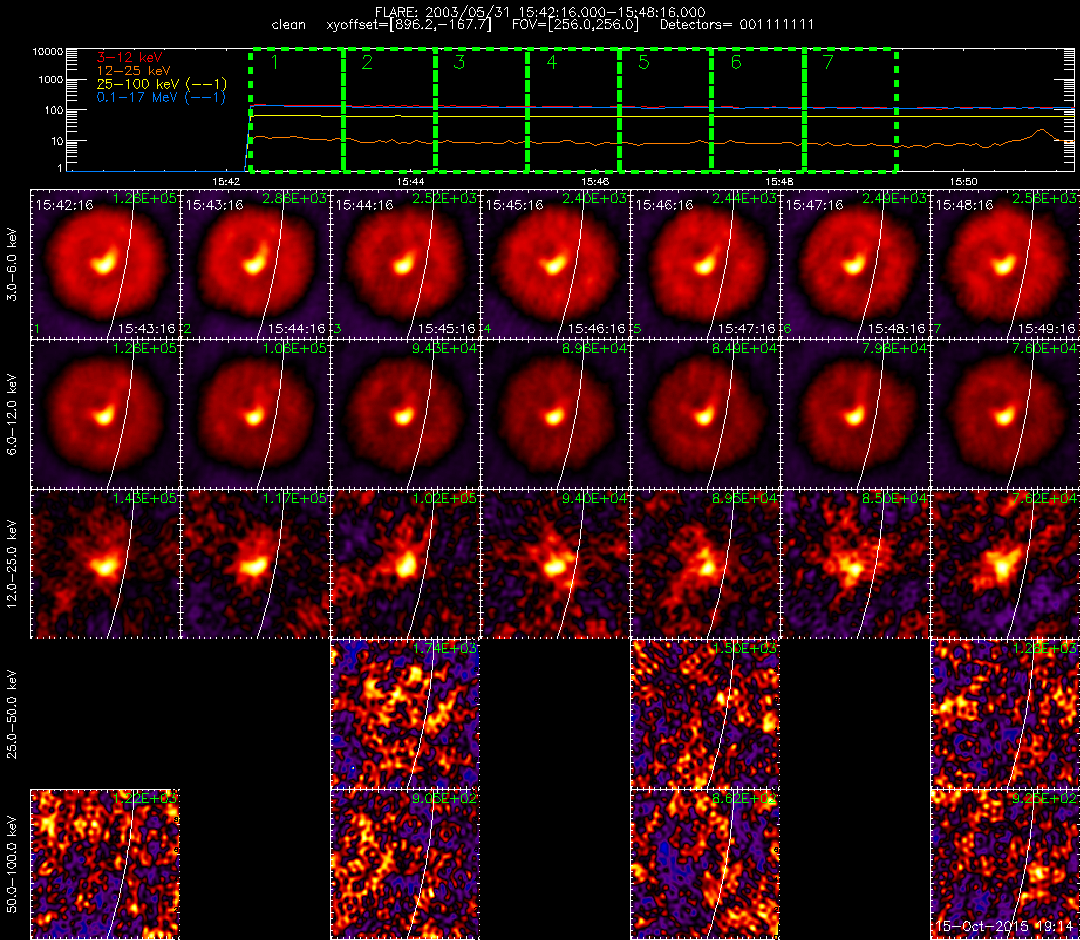Click the '15:42' time axis label
This screenshot has width=1080, height=940.
226,181
